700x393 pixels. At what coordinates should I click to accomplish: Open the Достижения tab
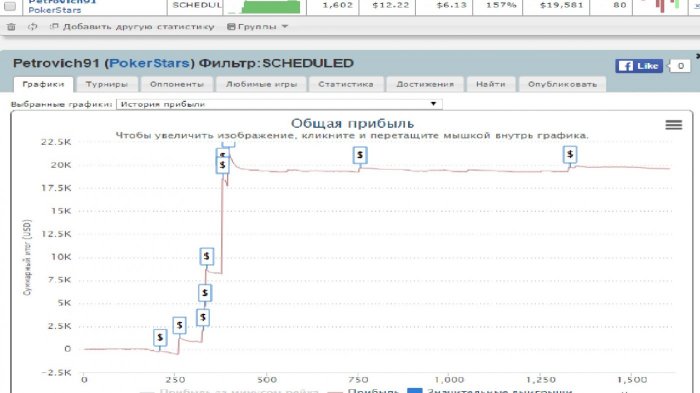tap(425, 84)
